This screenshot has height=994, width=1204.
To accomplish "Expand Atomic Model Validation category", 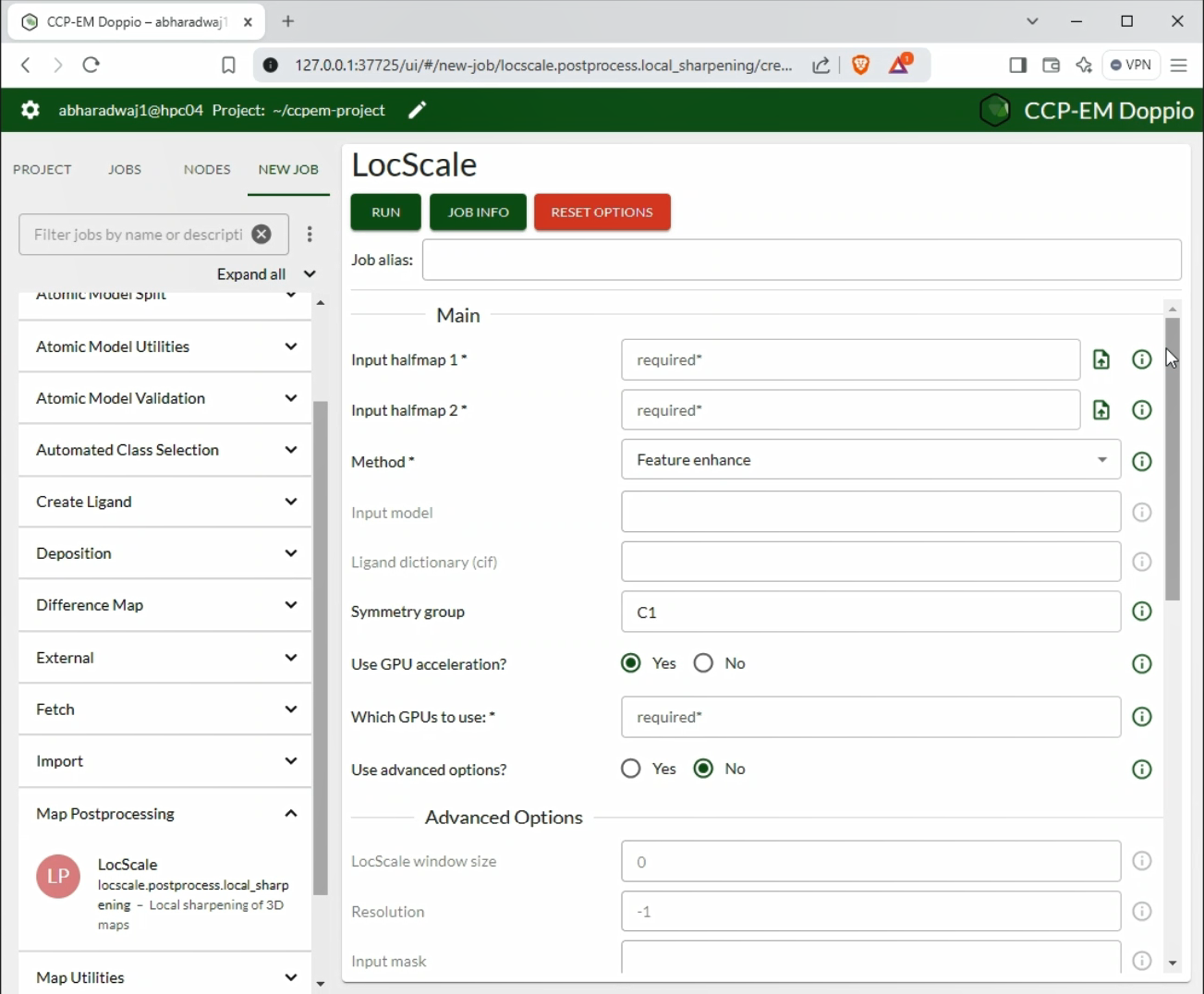I will (164, 398).
